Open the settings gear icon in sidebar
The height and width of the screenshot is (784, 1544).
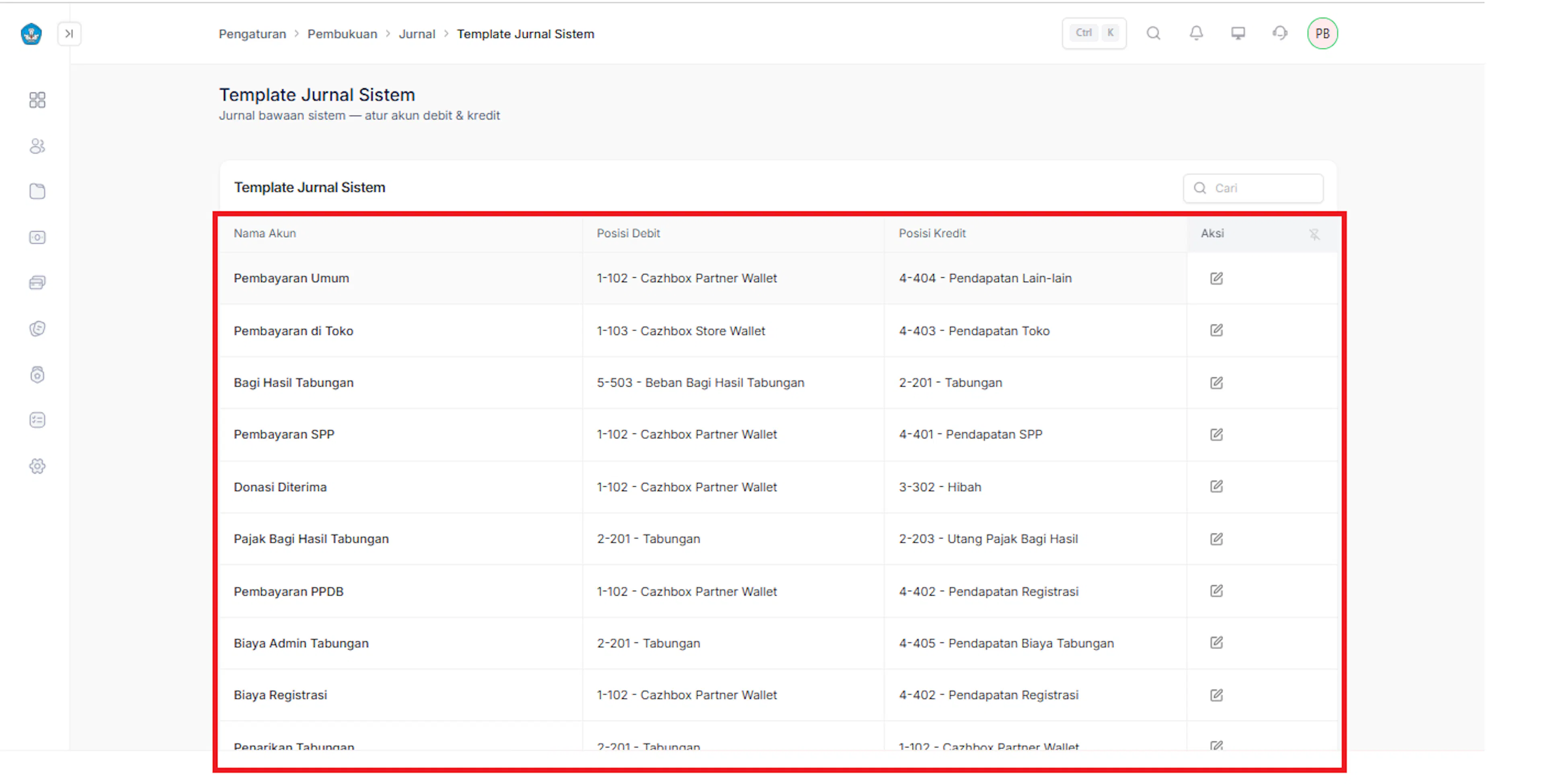(x=37, y=467)
